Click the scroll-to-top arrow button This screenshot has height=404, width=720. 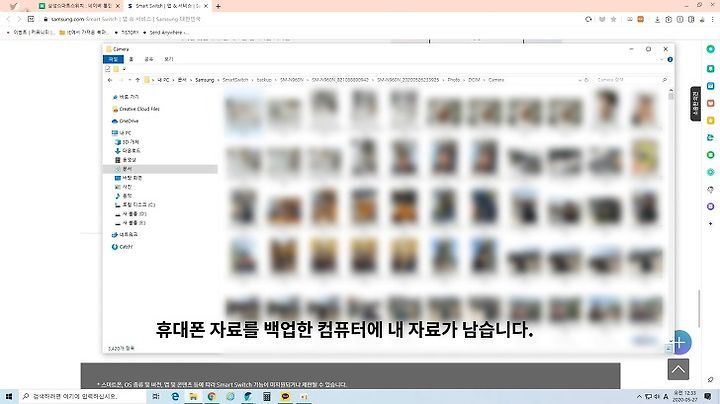[678, 370]
